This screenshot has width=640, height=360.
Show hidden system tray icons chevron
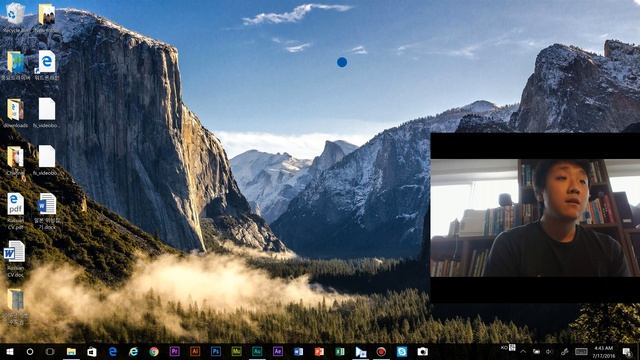pos(523,351)
